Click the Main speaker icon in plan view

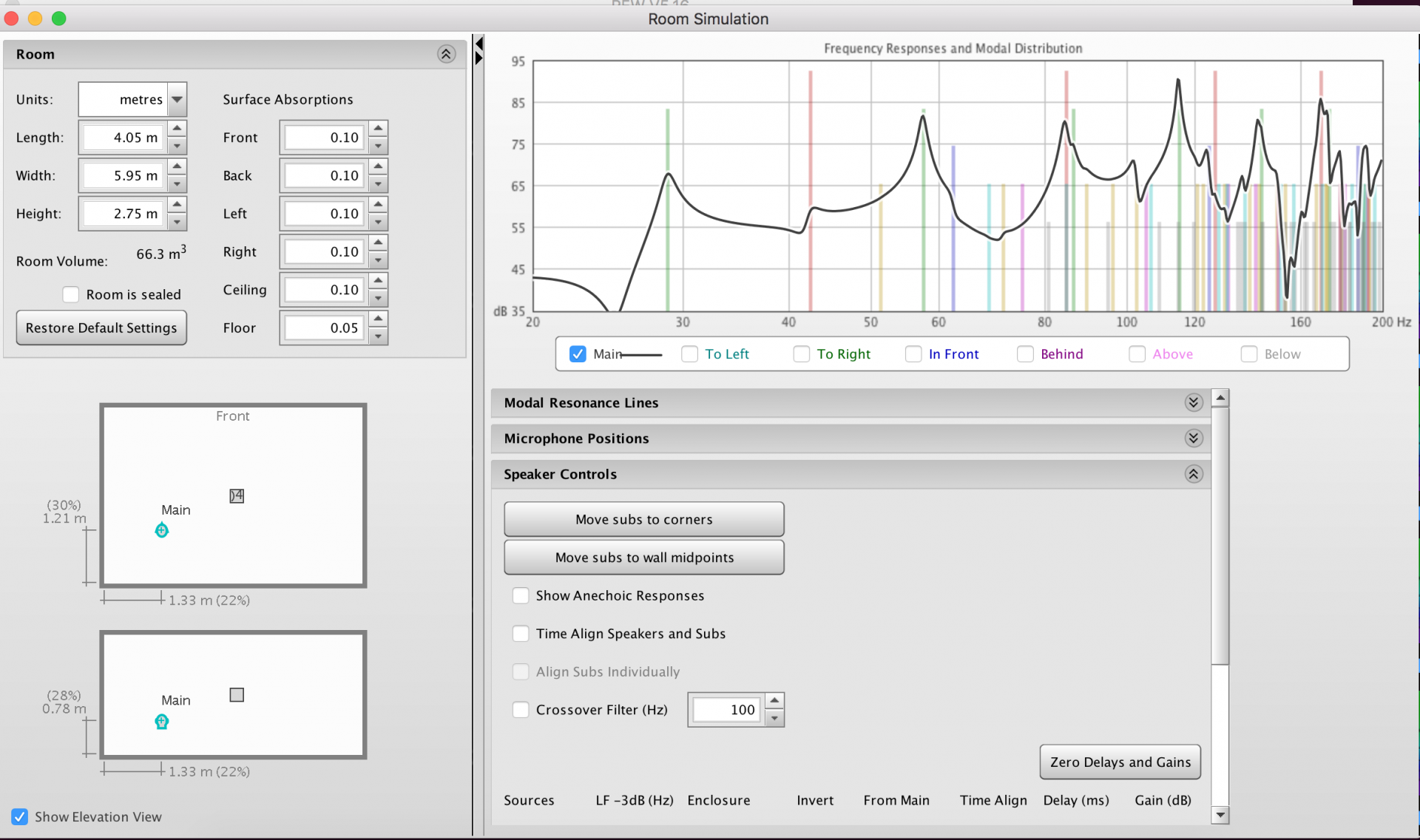coord(161,530)
